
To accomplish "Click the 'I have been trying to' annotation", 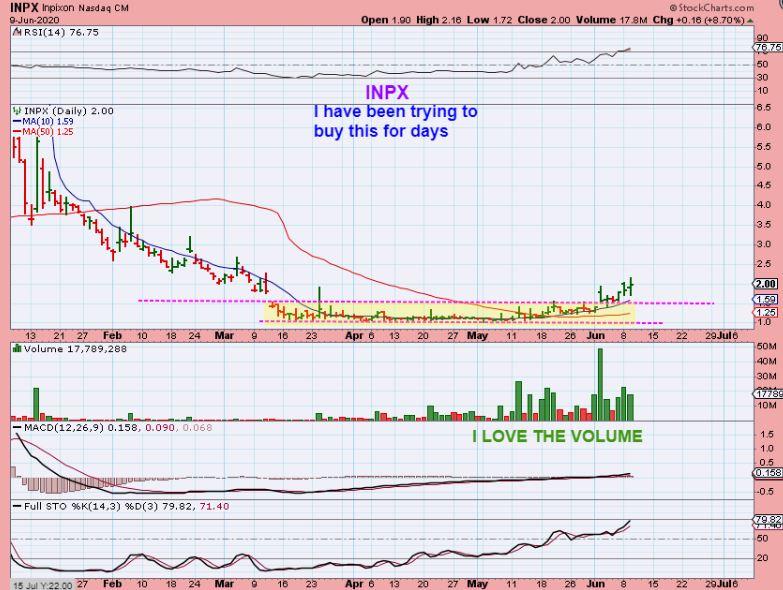I will point(395,111).
